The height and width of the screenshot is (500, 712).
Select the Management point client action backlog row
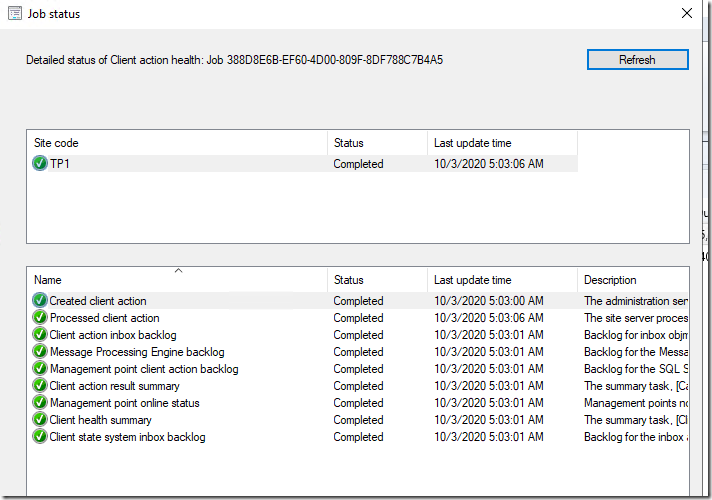[144, 369]
